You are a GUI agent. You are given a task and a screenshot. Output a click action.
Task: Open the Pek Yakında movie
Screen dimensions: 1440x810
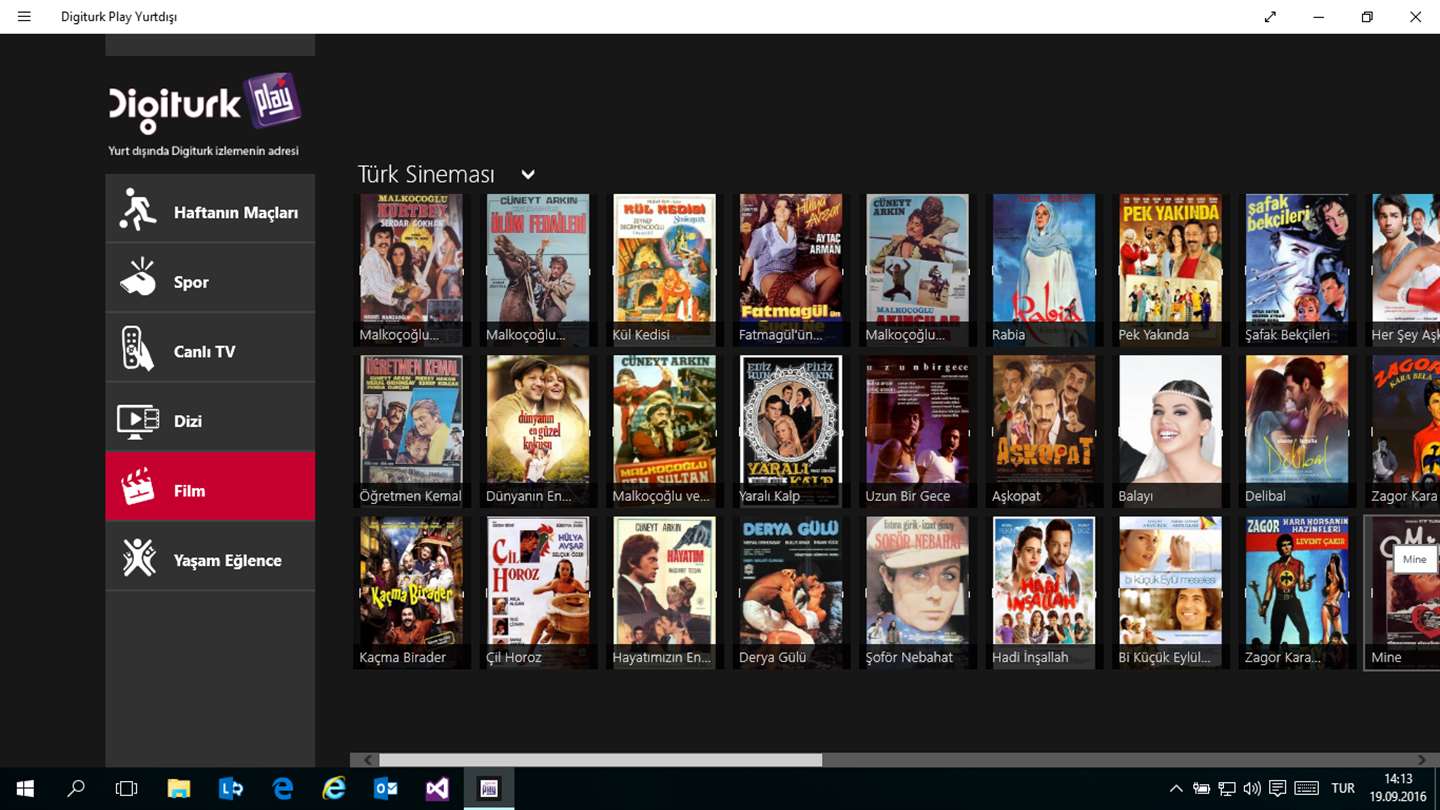(x=1170, y=270)
